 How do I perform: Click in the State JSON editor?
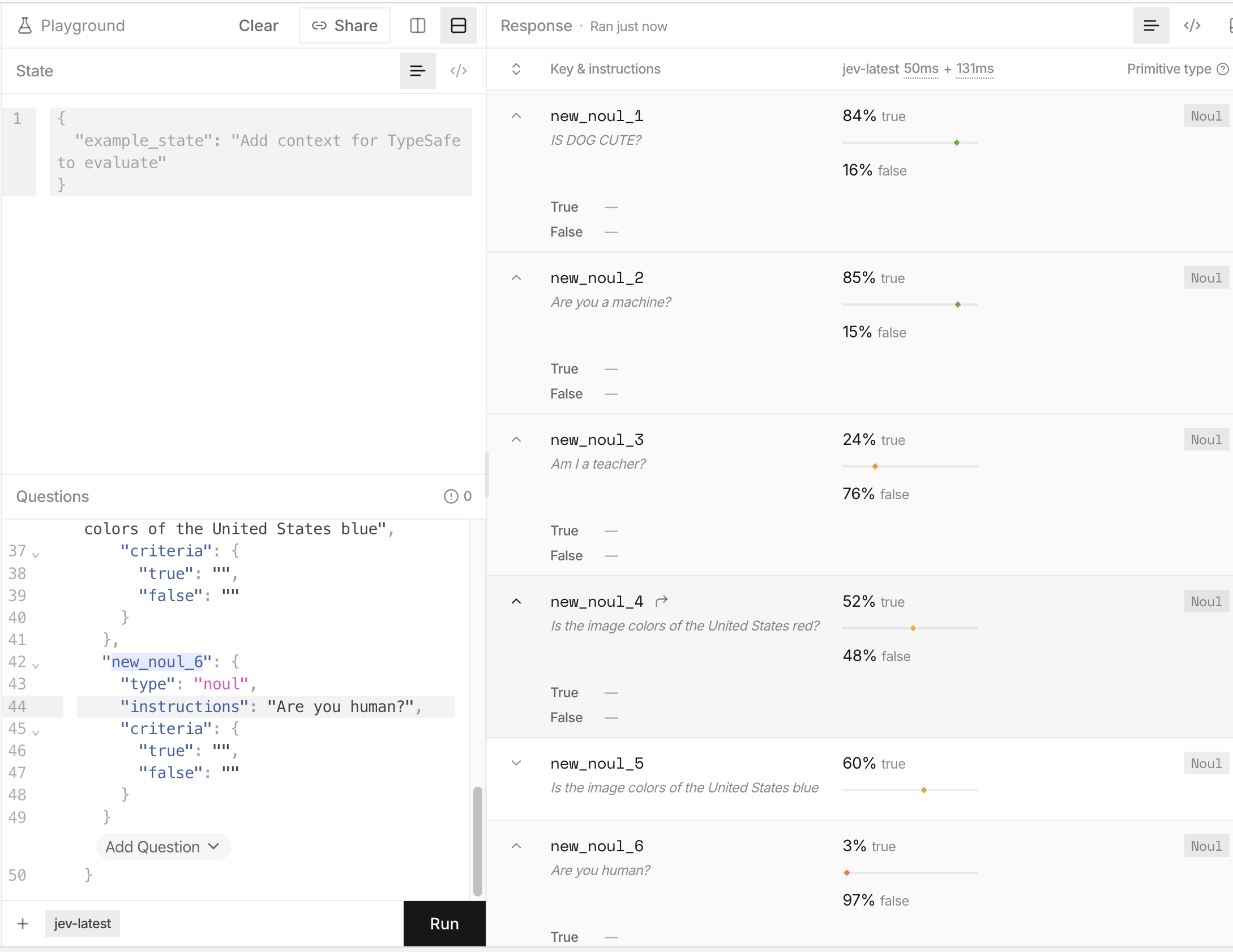(x=261, y=152)
